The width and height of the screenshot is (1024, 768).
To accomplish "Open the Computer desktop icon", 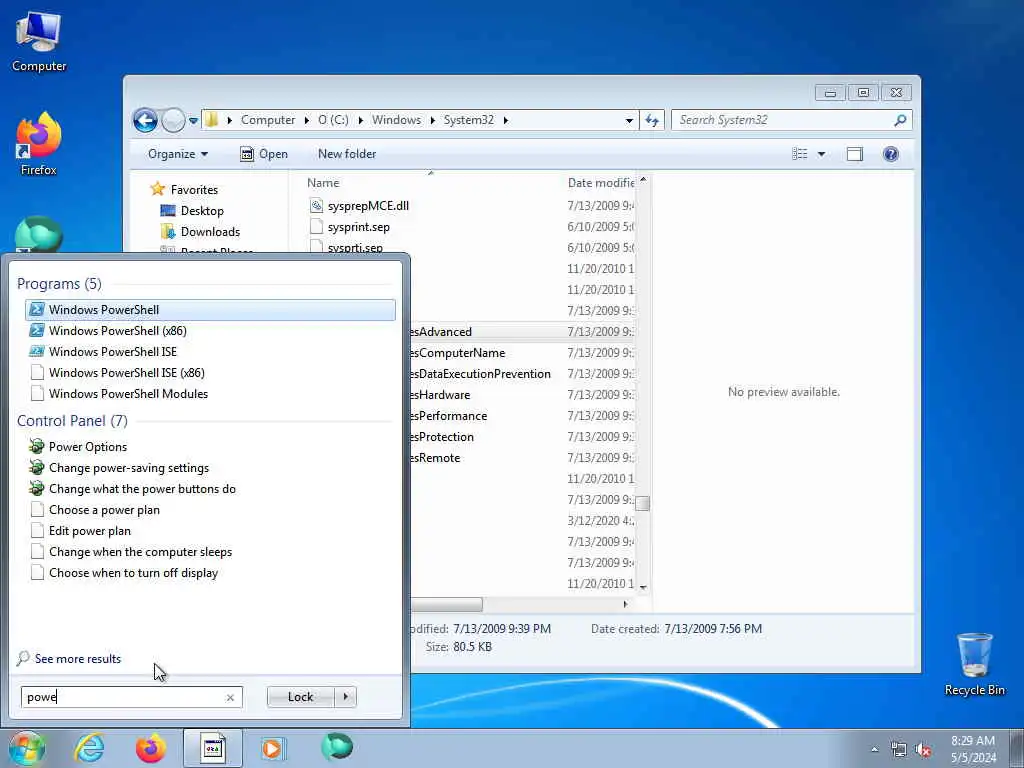I will tap(39, 42).
